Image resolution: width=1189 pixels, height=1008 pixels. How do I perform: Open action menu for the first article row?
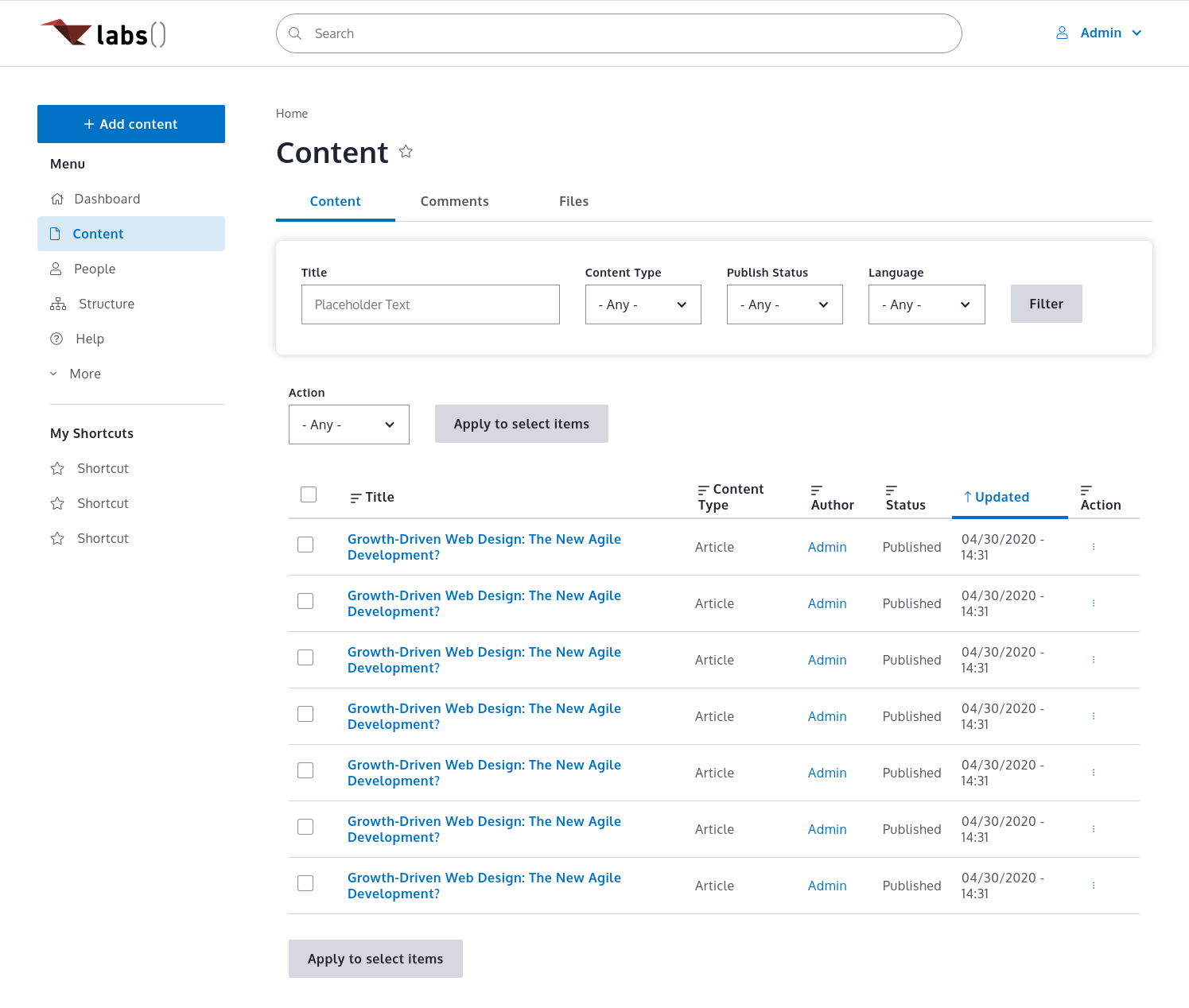1094,547
